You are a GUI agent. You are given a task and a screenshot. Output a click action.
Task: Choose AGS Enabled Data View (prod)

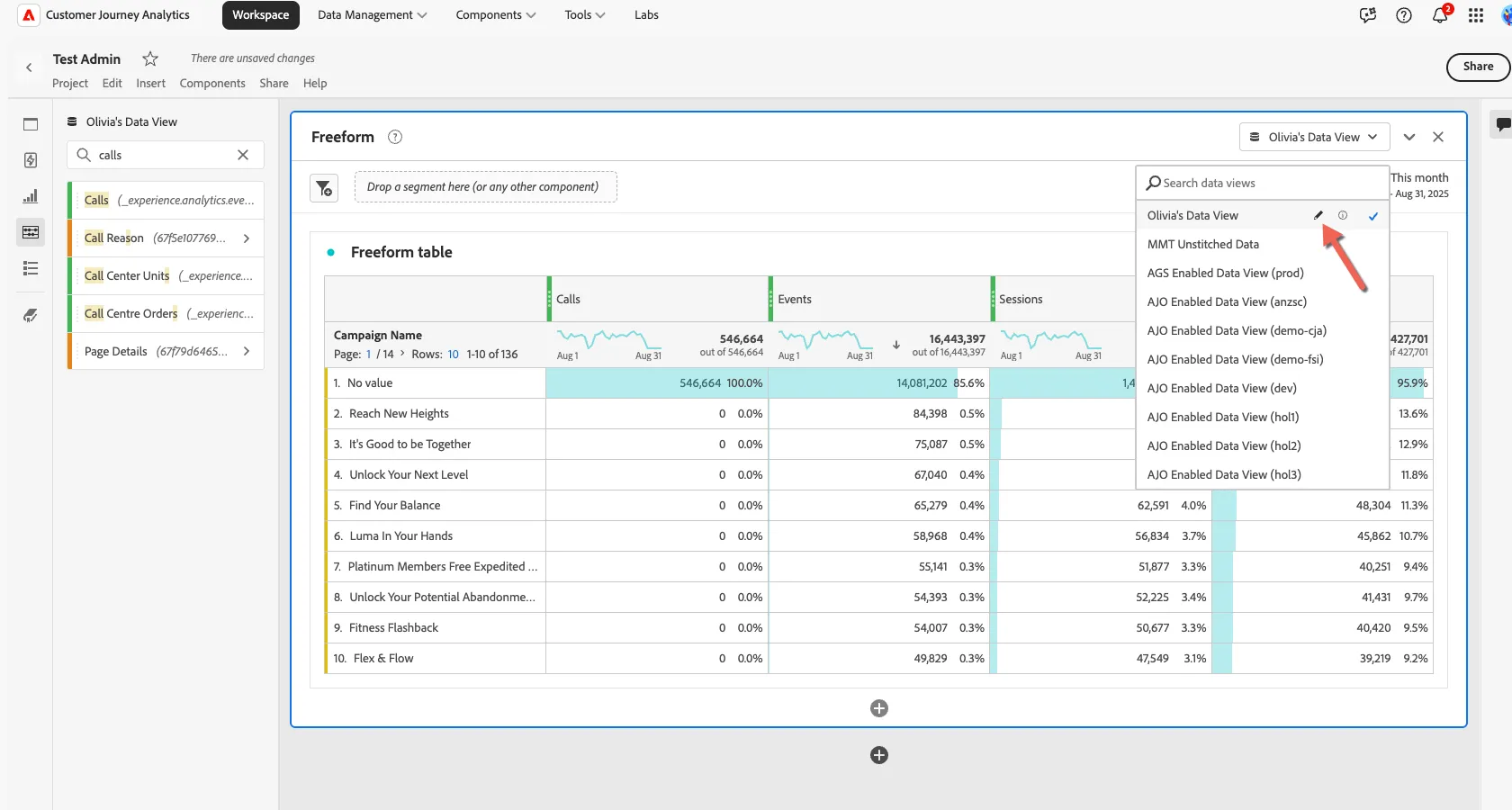pos(1263,273)
